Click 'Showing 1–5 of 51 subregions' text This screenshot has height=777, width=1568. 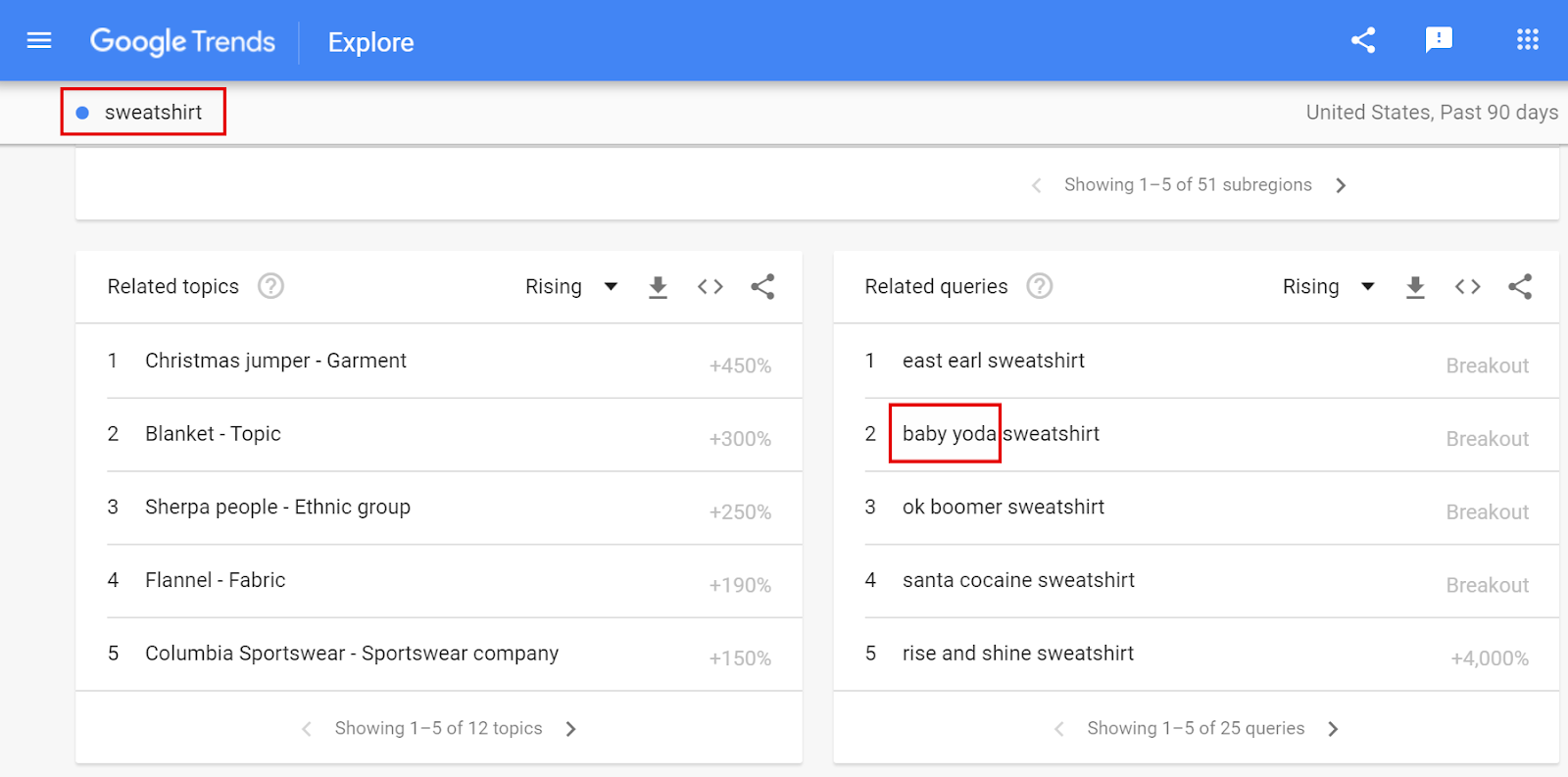[x=1188, y=184]
